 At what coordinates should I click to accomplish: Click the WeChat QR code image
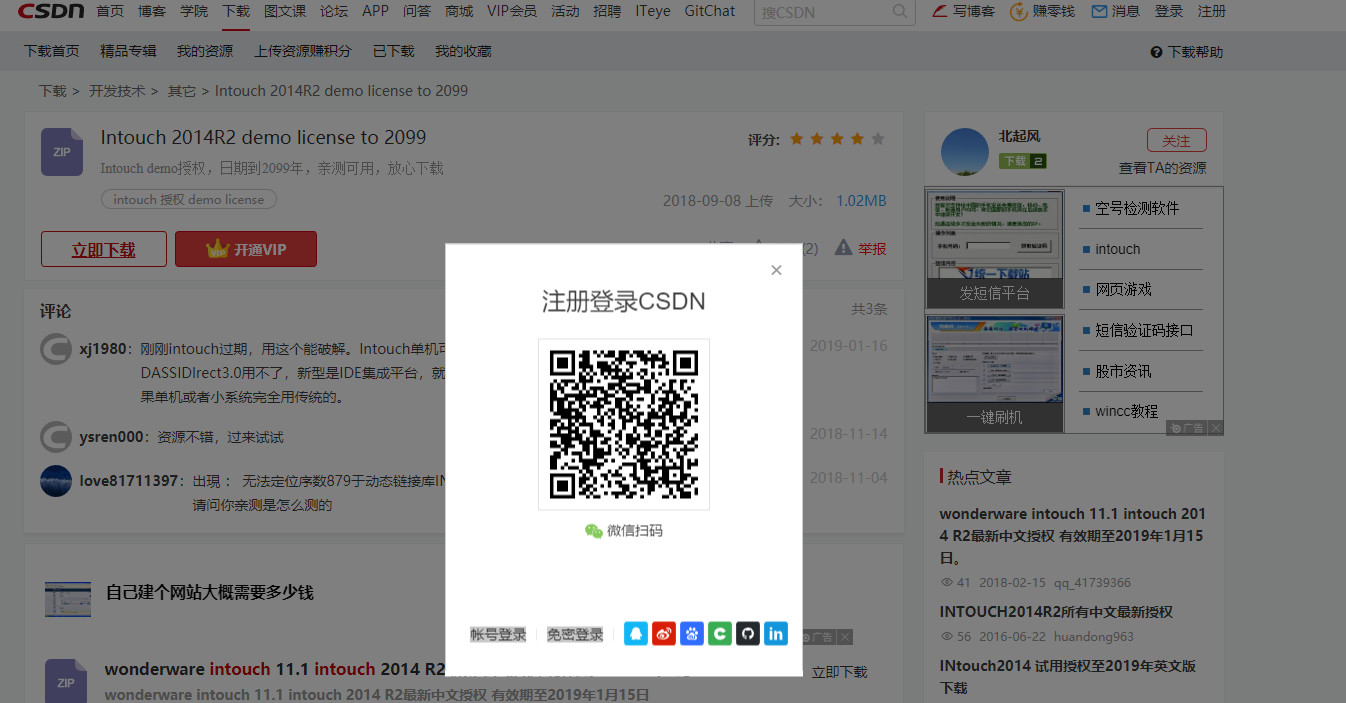(624, 424)
